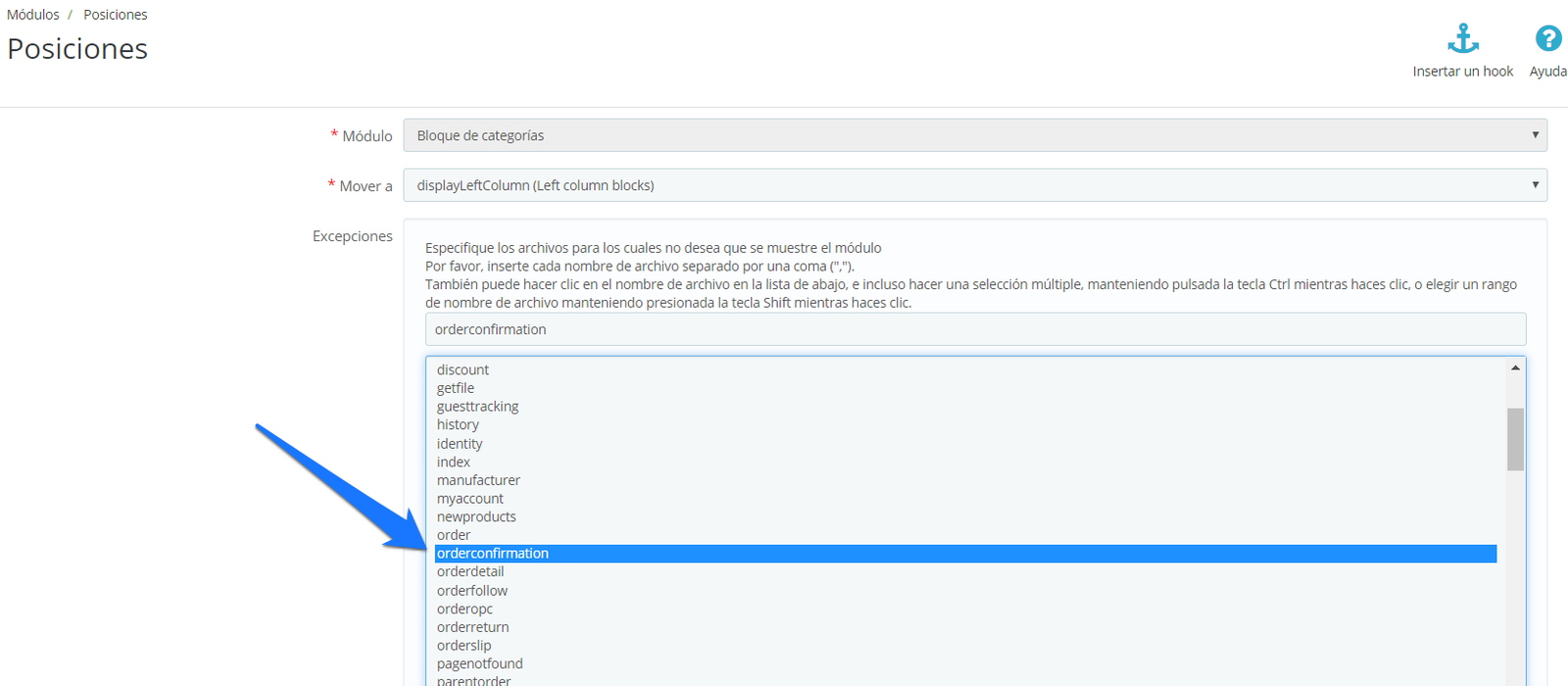The image size is (1568, 686).
Task: Click the Posiciones breadcrumb link
Action: 115,15
